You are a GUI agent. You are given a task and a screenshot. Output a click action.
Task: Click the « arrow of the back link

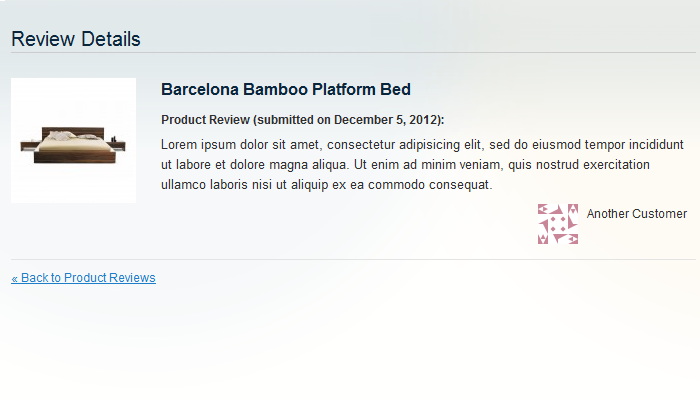tap(14, 279)
